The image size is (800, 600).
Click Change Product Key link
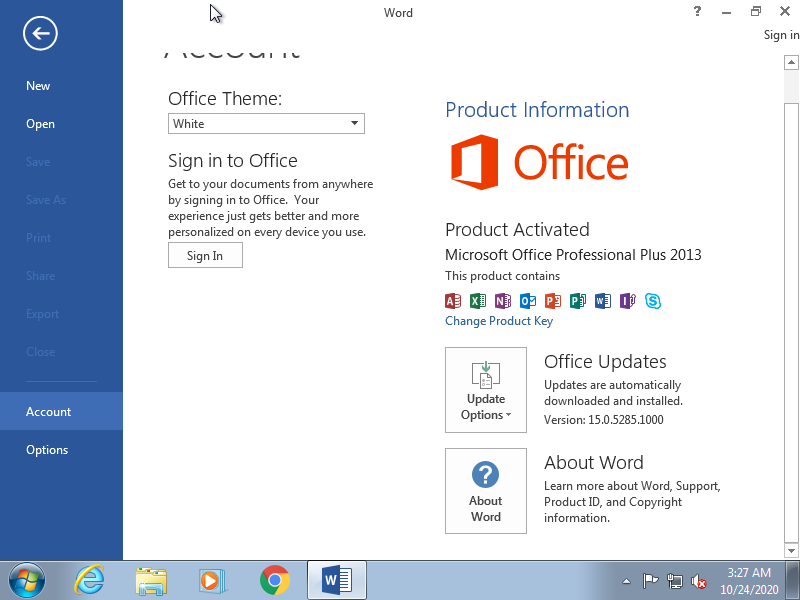[x=499, y=321]
